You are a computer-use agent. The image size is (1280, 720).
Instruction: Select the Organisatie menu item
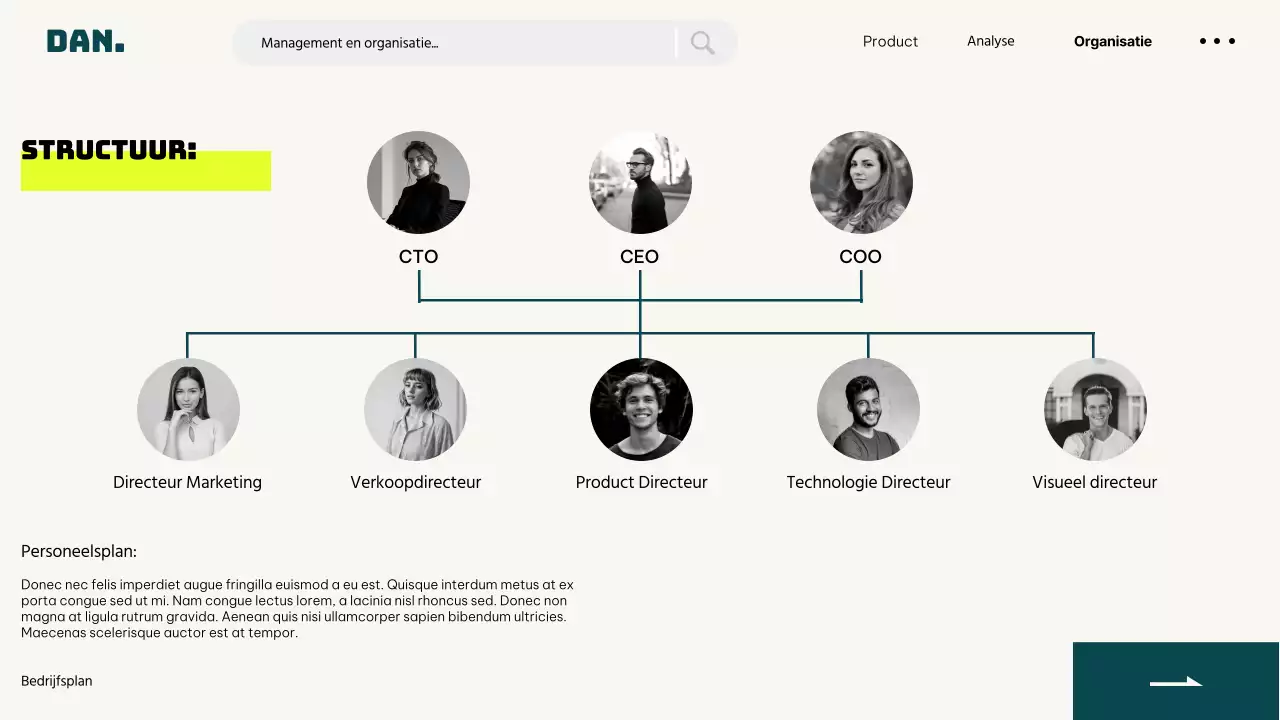tap(1112, 41)
